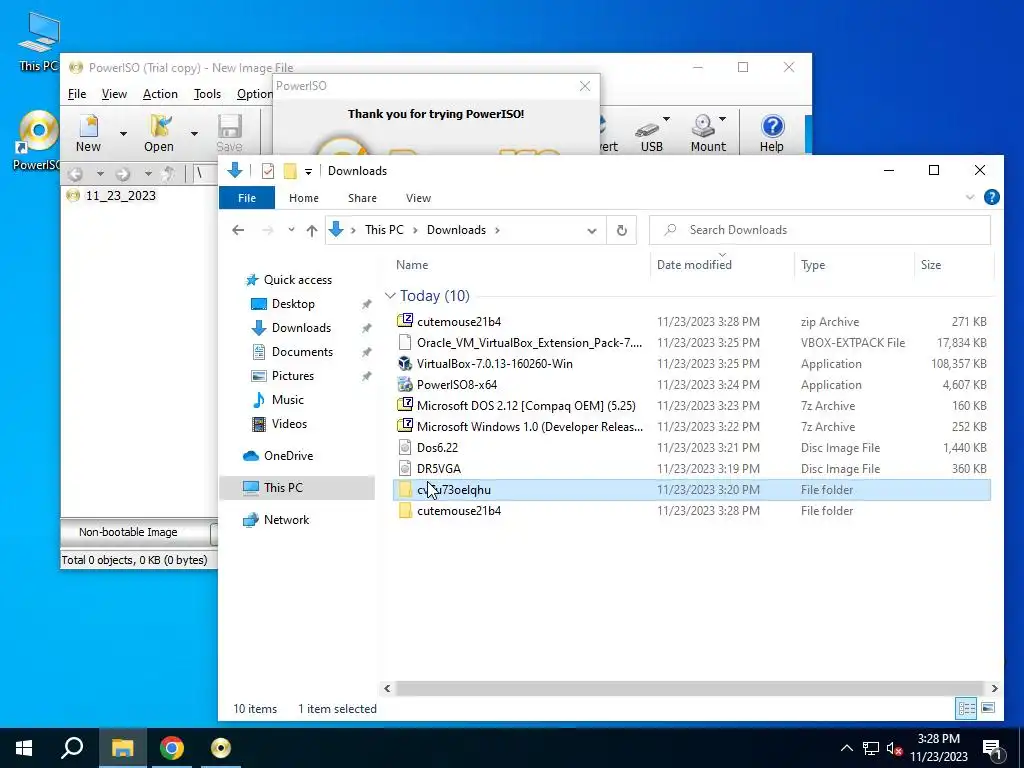The width and height of the screenshot is (1024, 768).
Task: Click the New folder quick access icon
Action: point(290,171)
